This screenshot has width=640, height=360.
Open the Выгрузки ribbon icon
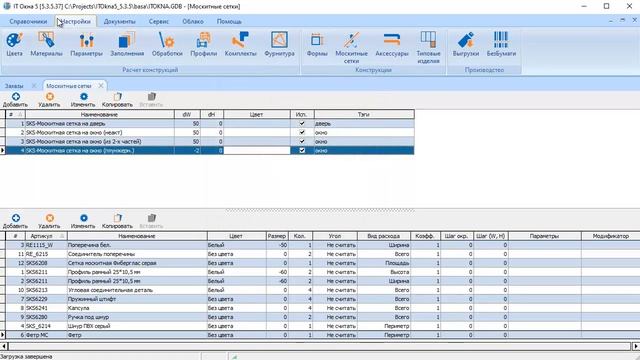[466, 44]
